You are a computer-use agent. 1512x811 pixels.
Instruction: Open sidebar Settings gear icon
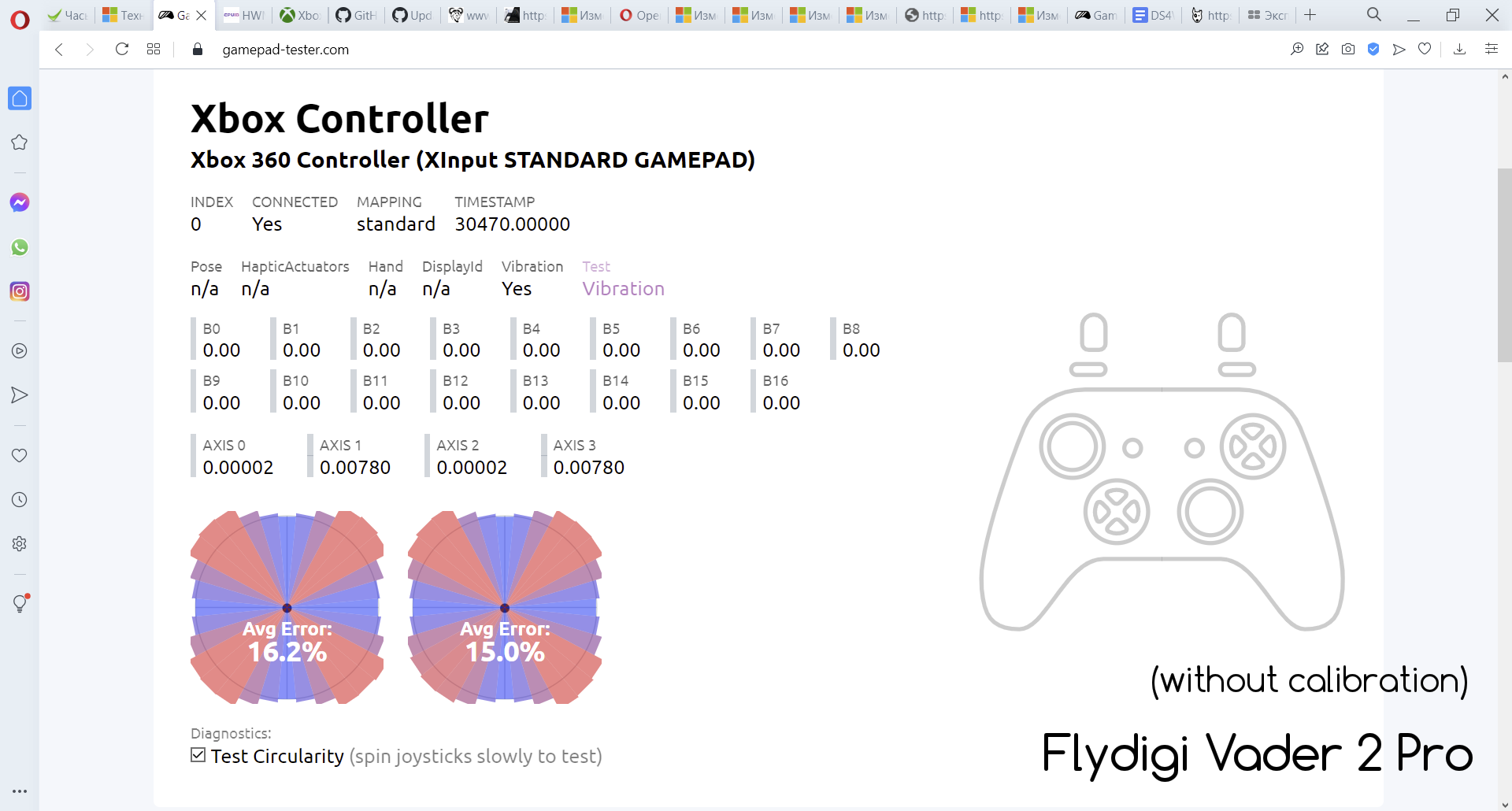click(20, 544)
